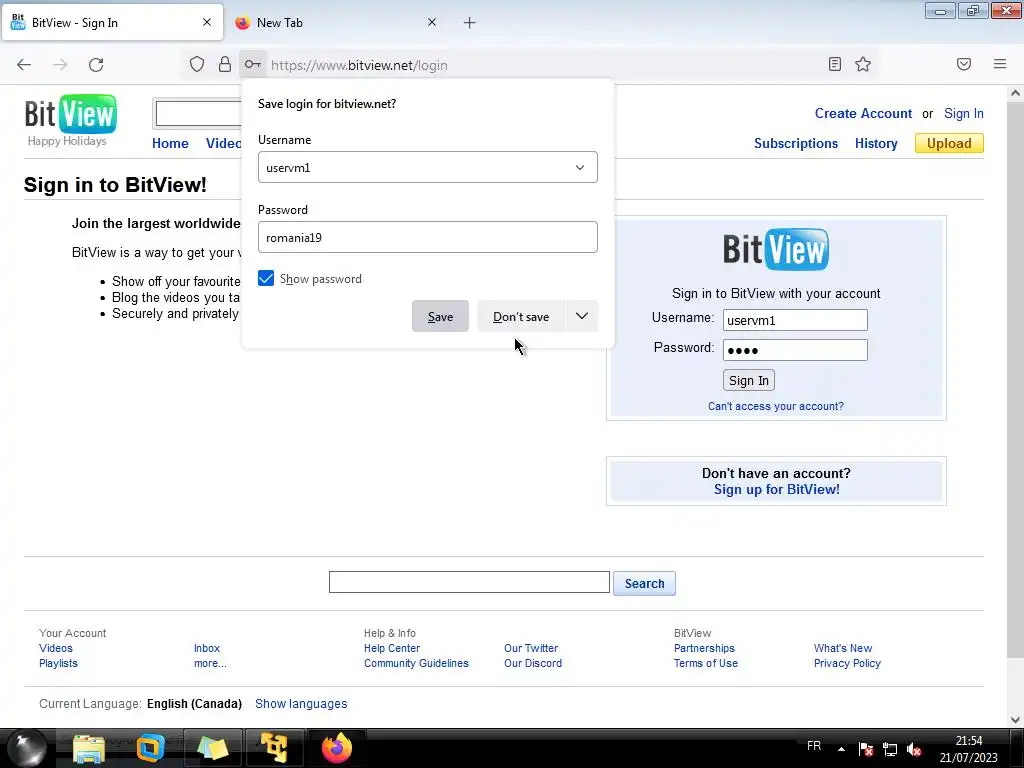Viewport: 1024px width, 768px height.
Task: Click the footer more... link
Action: coord(210,663)
